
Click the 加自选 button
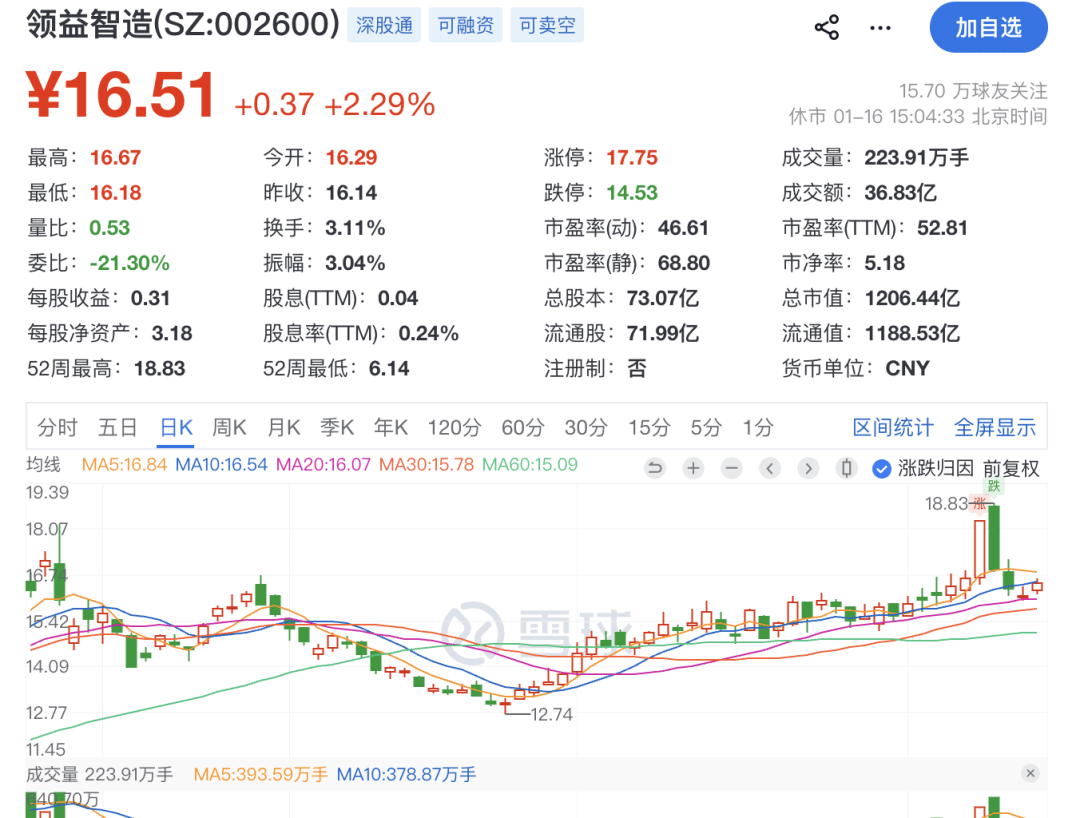click(x=988, y=28)
